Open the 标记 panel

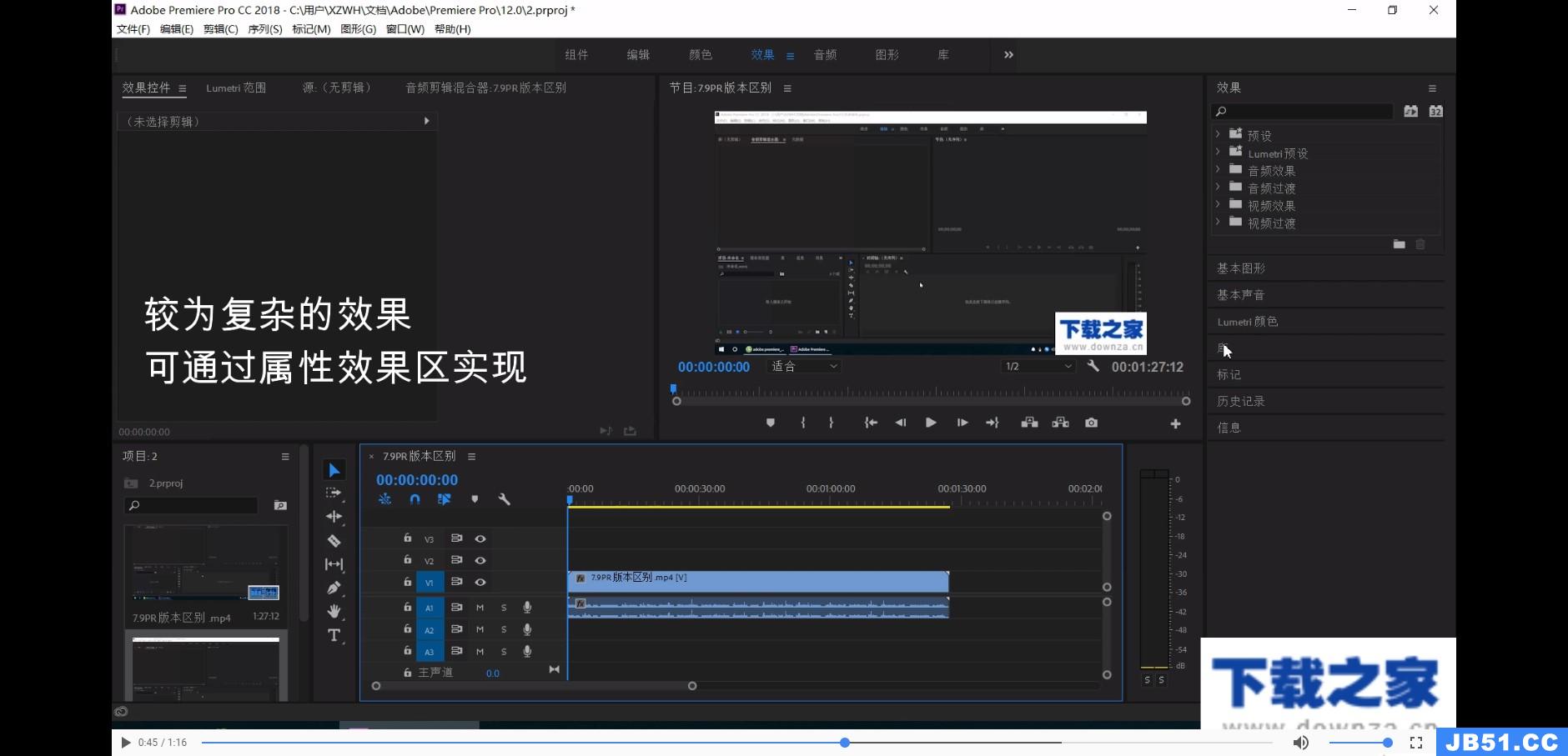(x=1229, y=374)
